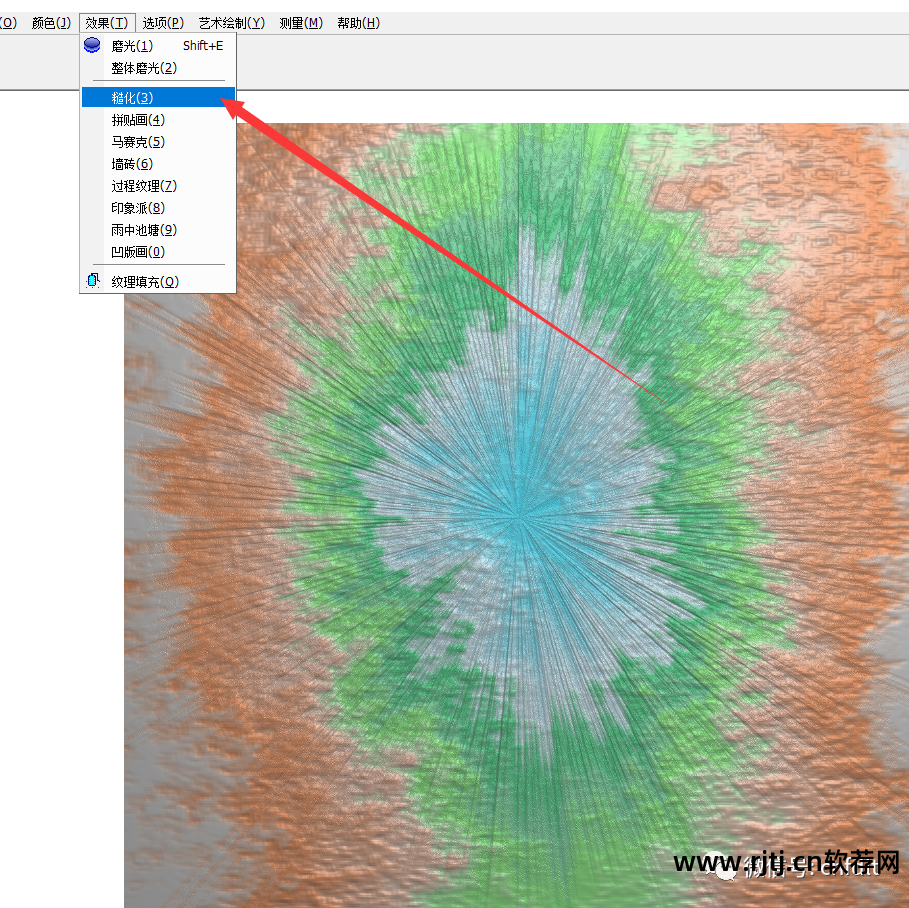Open the 艺术绘制(Y) art drawing menu

point(231,23)
